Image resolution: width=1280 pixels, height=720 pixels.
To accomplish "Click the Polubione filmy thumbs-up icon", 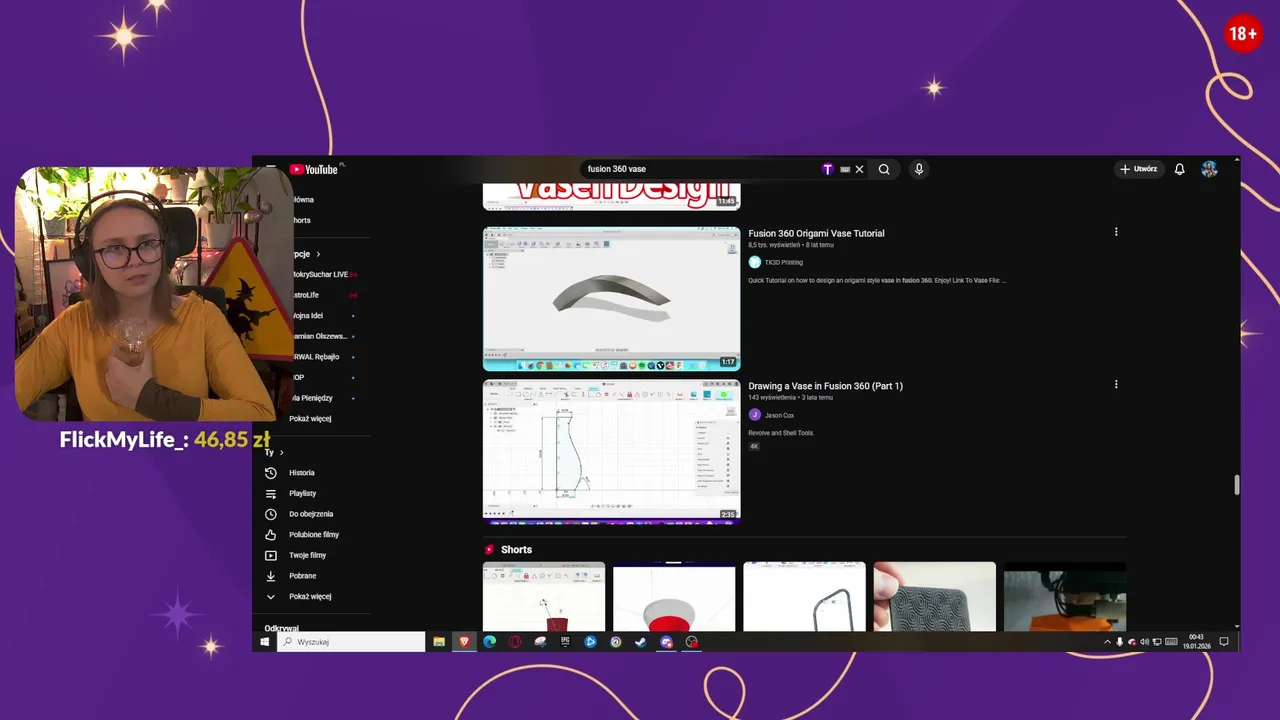I will coord(270,535).
